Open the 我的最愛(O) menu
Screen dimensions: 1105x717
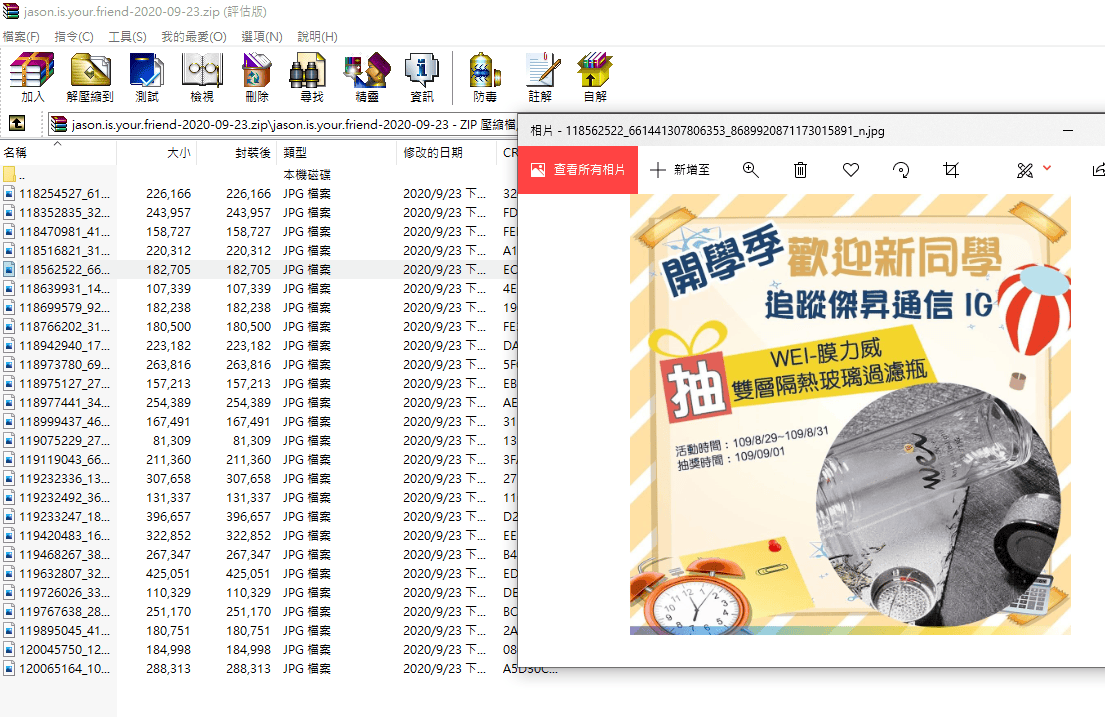pyautogui.click(x=194, y=37)
